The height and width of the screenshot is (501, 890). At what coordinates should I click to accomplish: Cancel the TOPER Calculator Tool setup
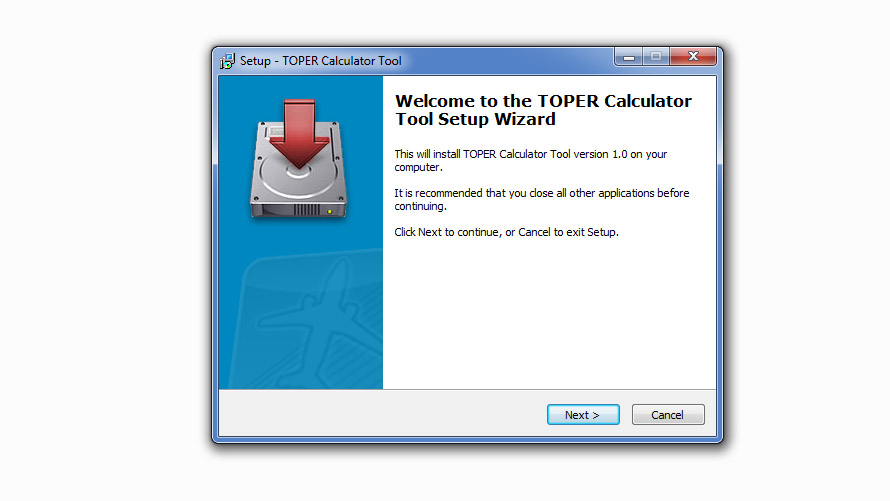(668, 415)
